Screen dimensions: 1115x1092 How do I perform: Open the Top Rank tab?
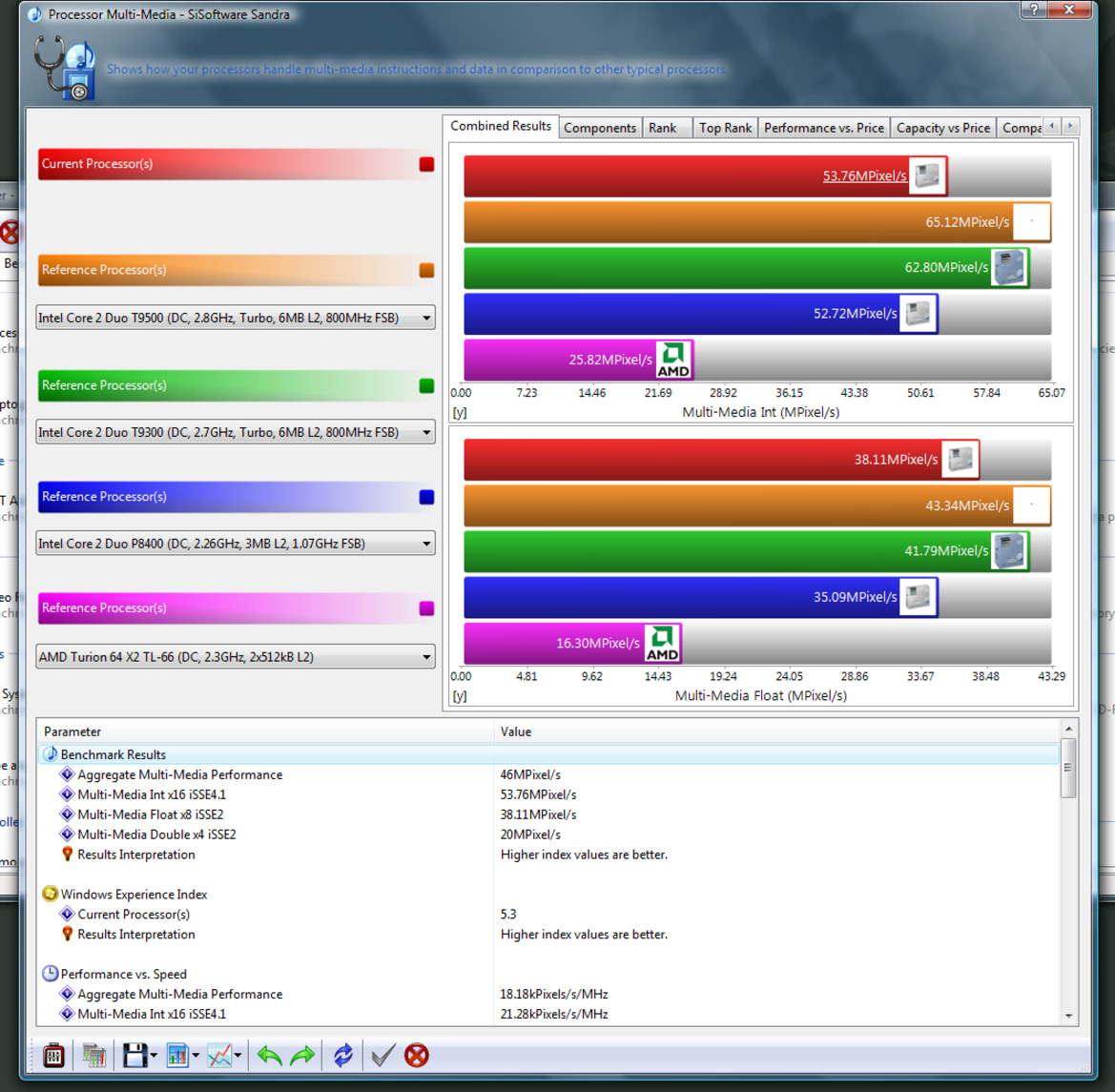click(x=725, y=128)
